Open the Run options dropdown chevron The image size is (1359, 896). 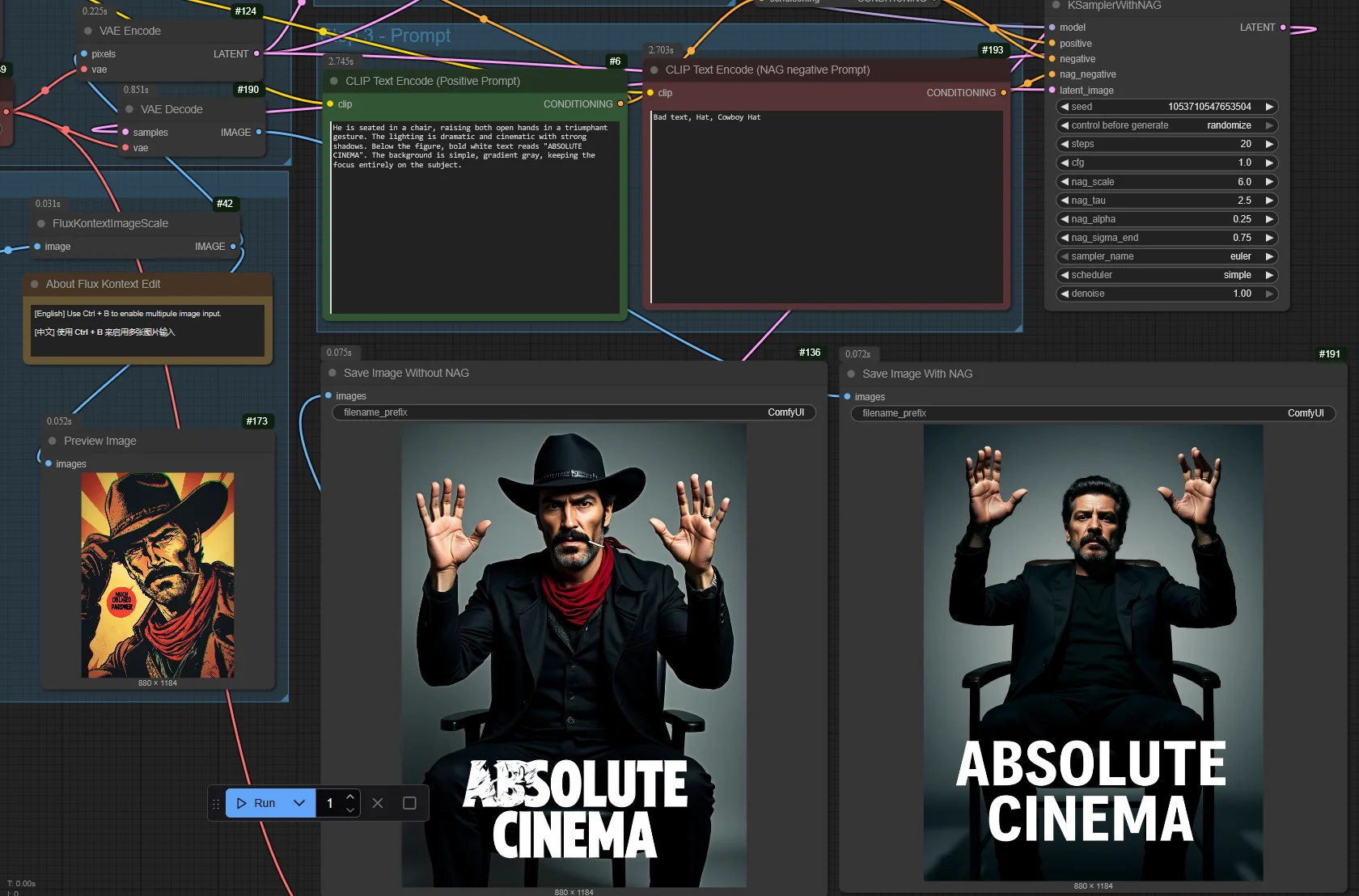pyautogui.click(x=299, y=803)
